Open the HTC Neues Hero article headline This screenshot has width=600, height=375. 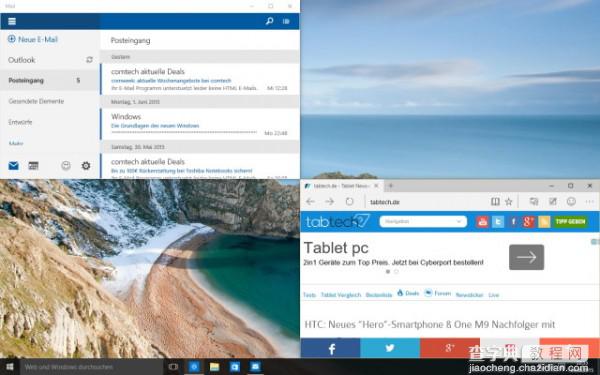pyautogui.click(x=429, y=324)
